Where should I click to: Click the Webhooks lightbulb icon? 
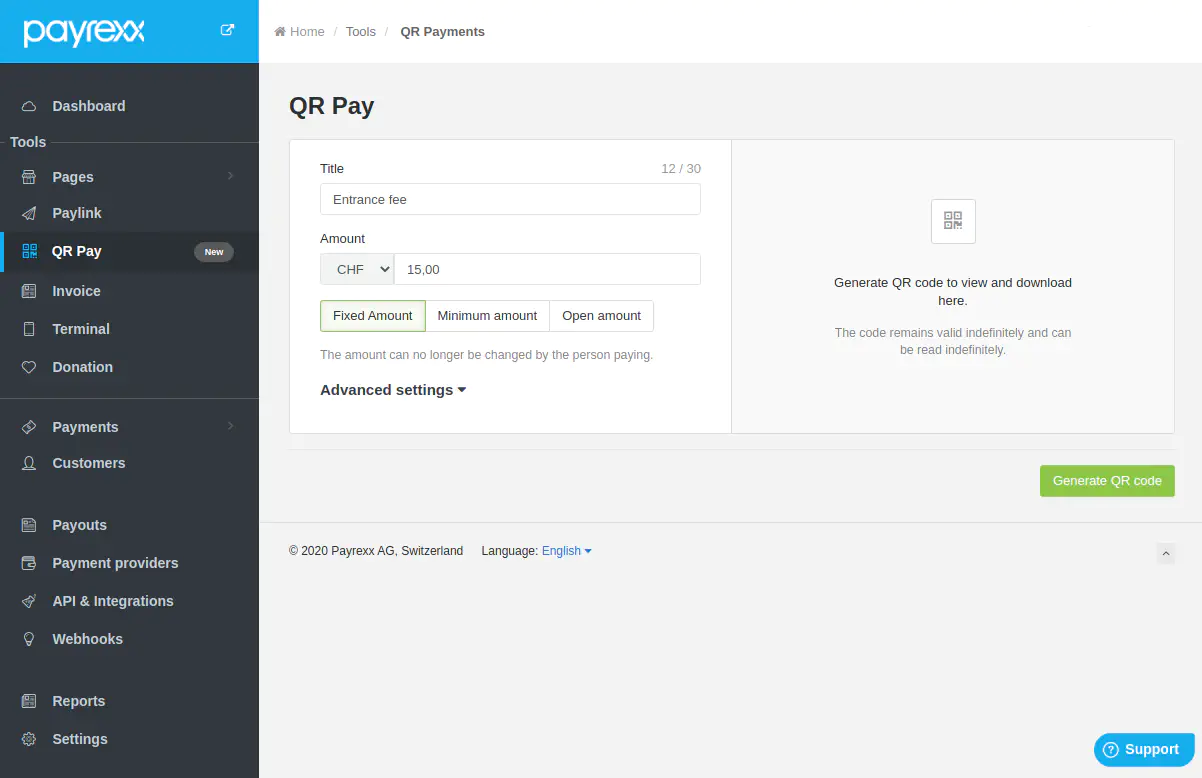point(29,639)
